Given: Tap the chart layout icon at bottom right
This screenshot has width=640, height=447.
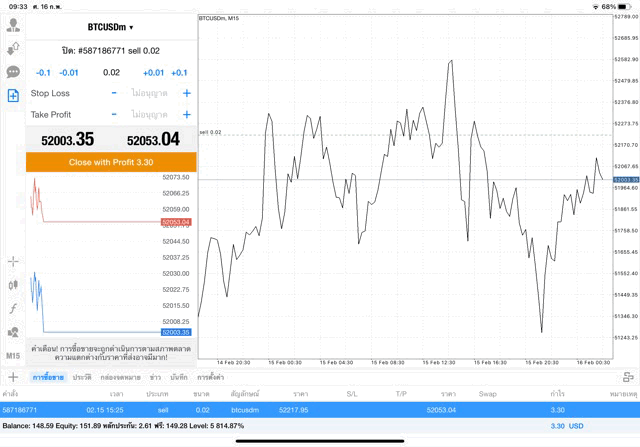Looking at the screenshot, I should tap(628, 377).
